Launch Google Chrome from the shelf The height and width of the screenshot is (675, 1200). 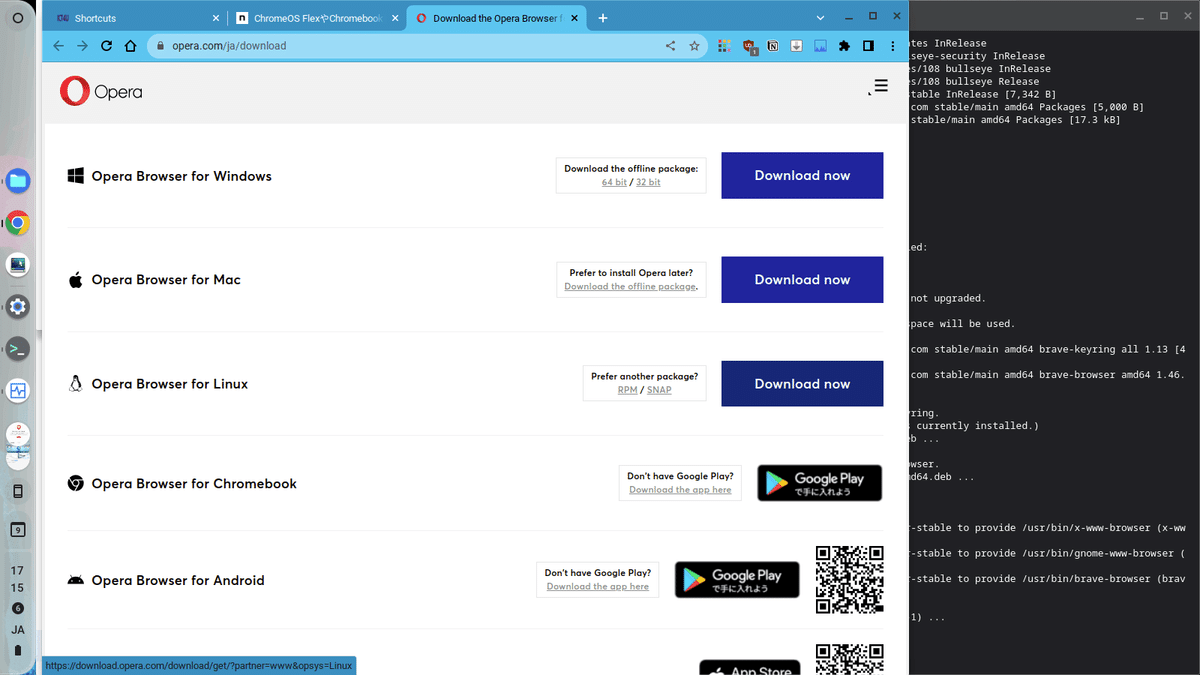point(17,223)
